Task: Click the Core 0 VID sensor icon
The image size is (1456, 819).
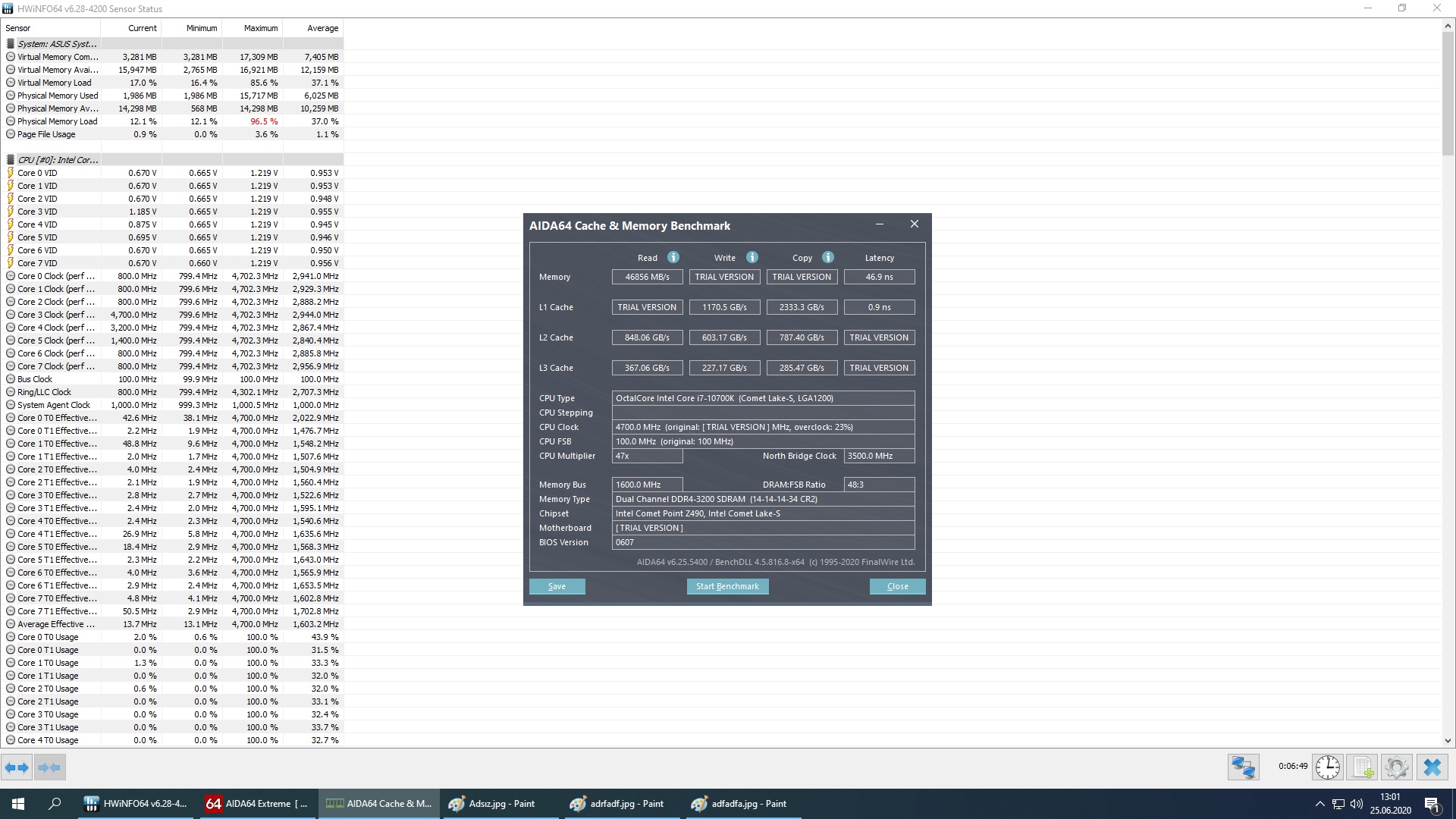Action: click(x=11, y=173)
